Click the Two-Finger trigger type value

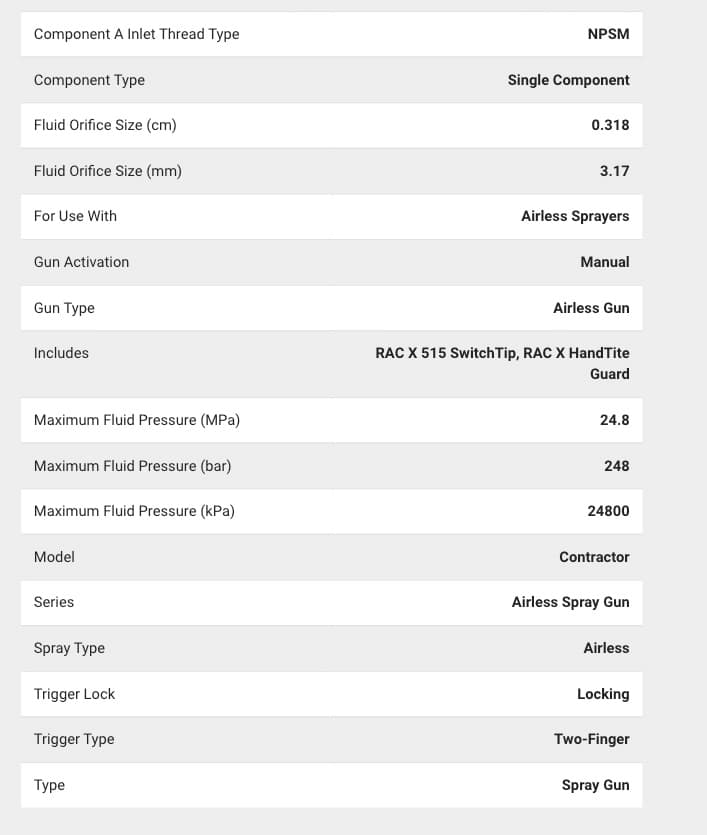pos(591,739)
